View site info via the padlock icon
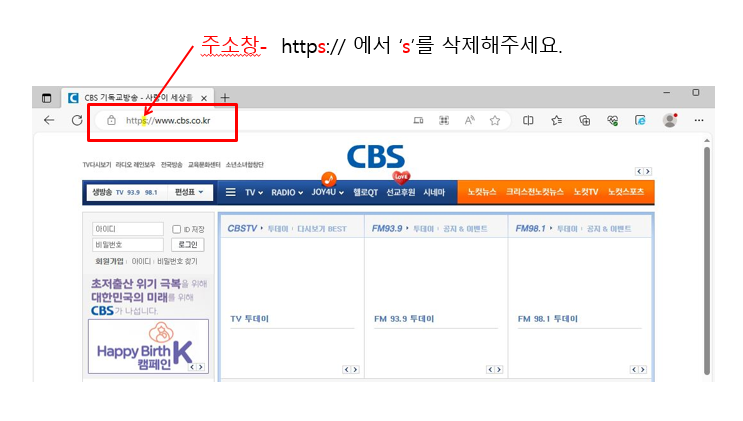 point(111,120)
